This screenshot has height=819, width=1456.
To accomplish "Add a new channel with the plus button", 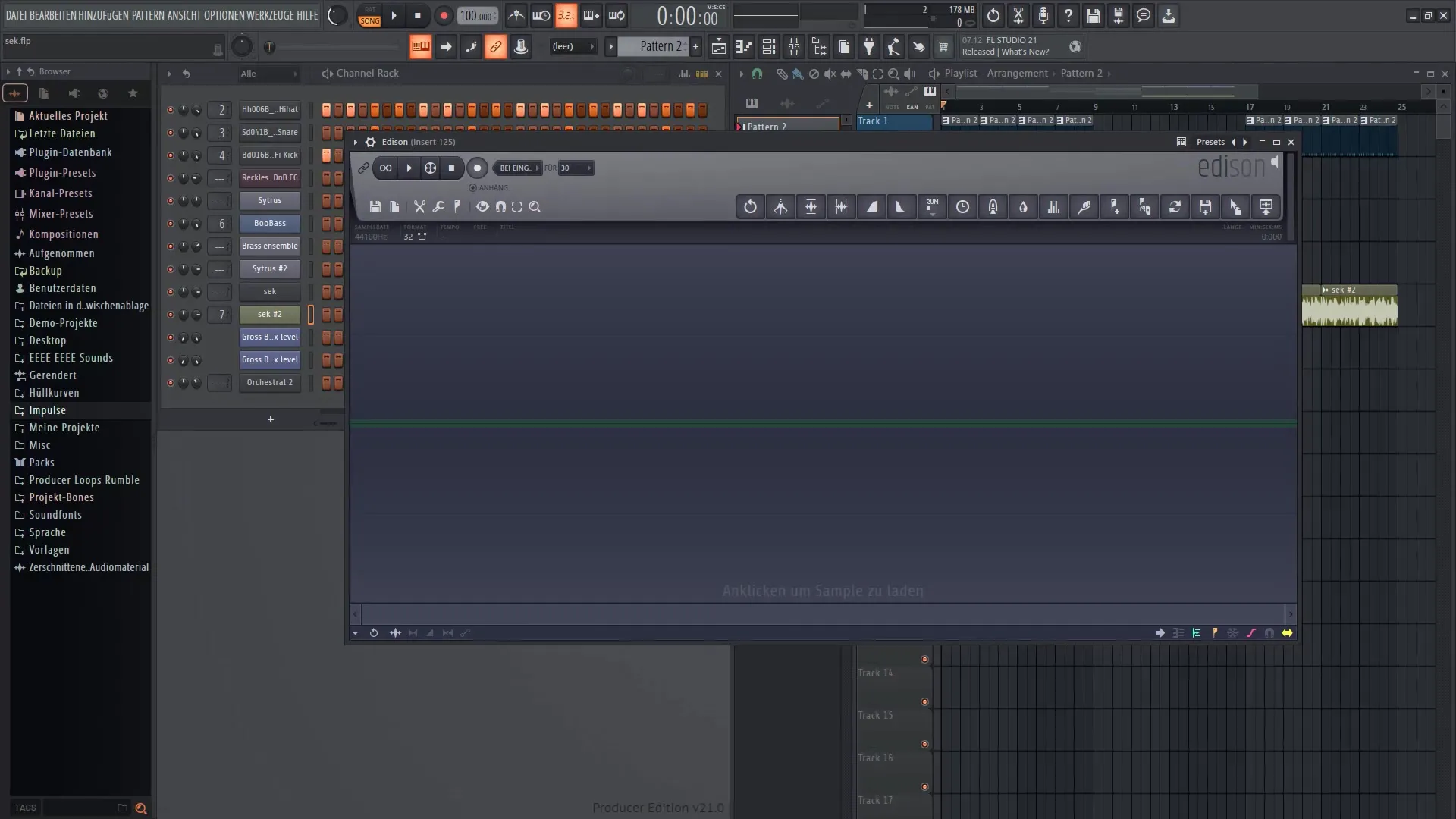I will tap(271, 419).
